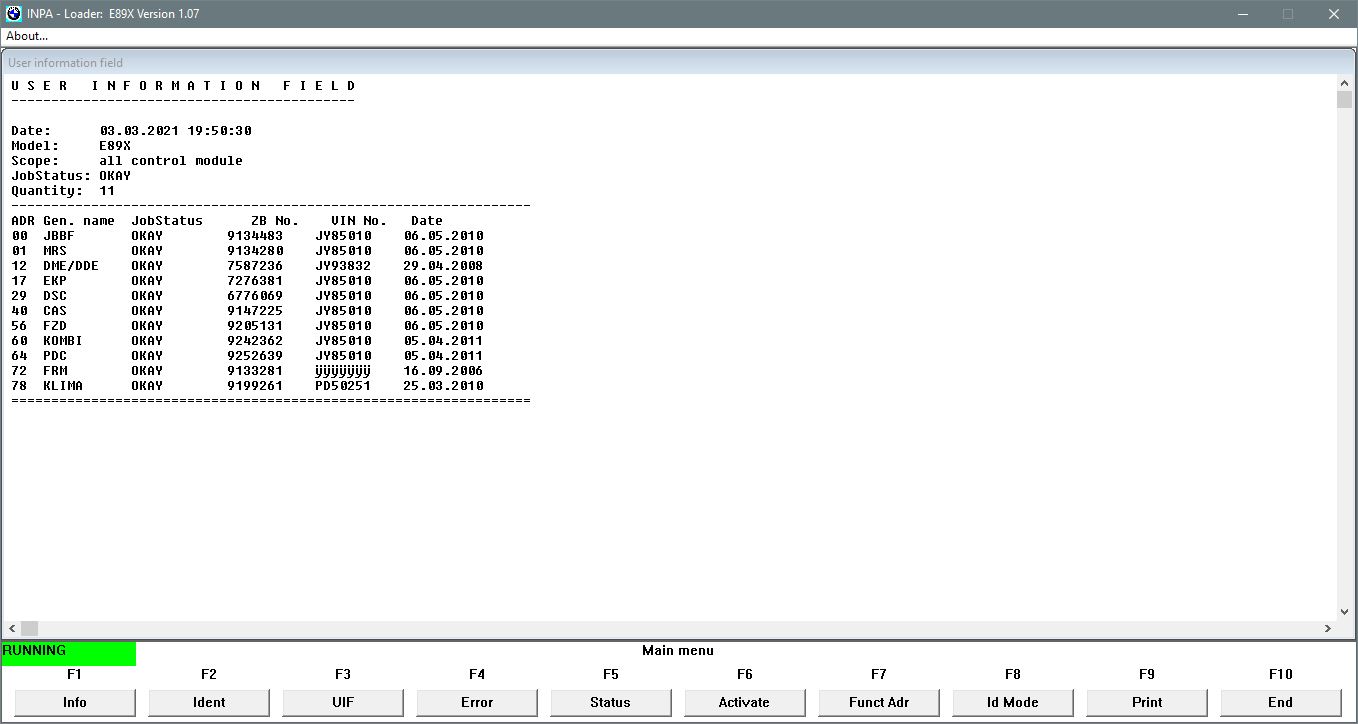The image size is (1358, 724).
Task: Click the Main menu label
Action: [678, 650]
